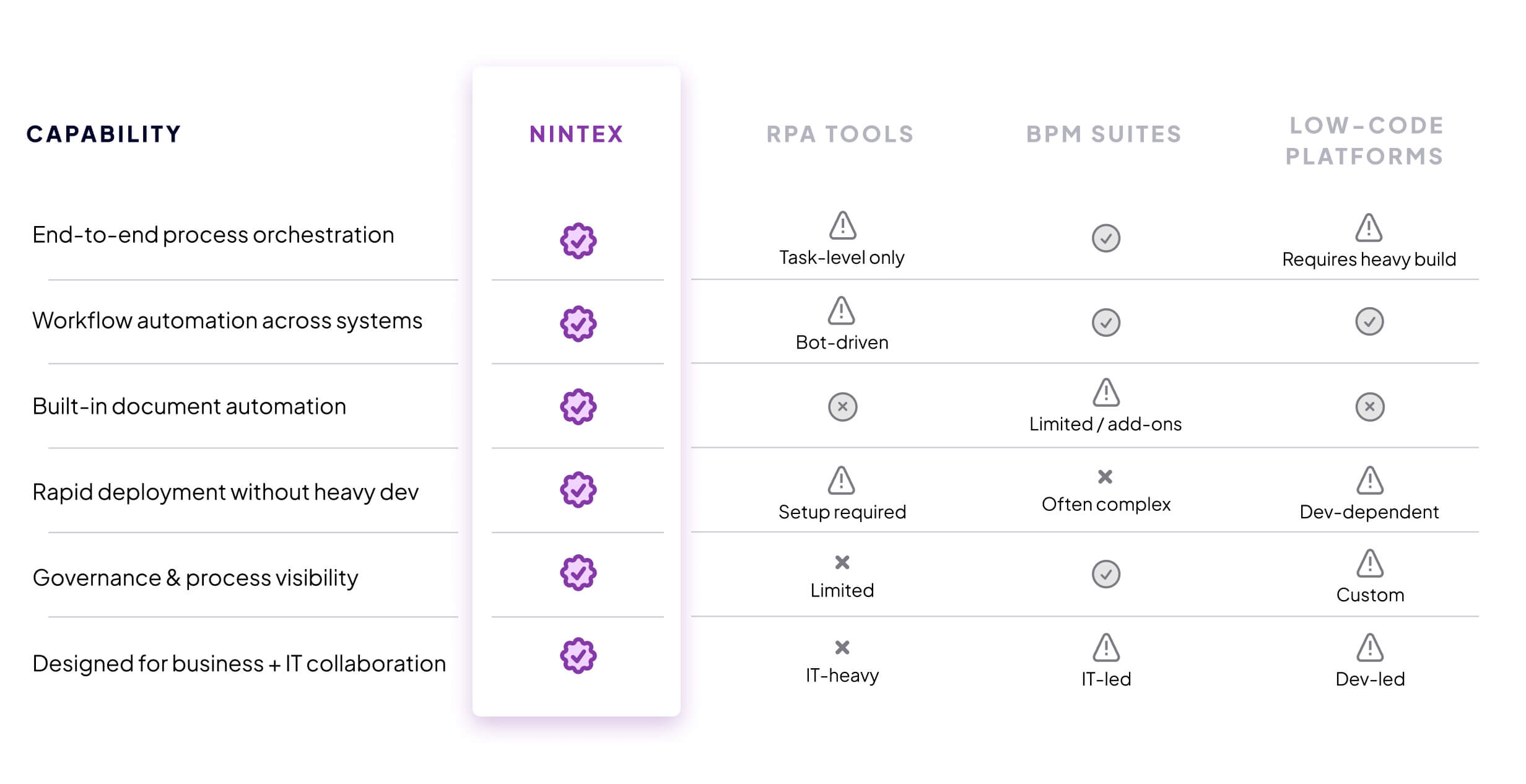
Task: Click Nintex badge for Workflow automation across systems
Action: [x=578, y=323]
